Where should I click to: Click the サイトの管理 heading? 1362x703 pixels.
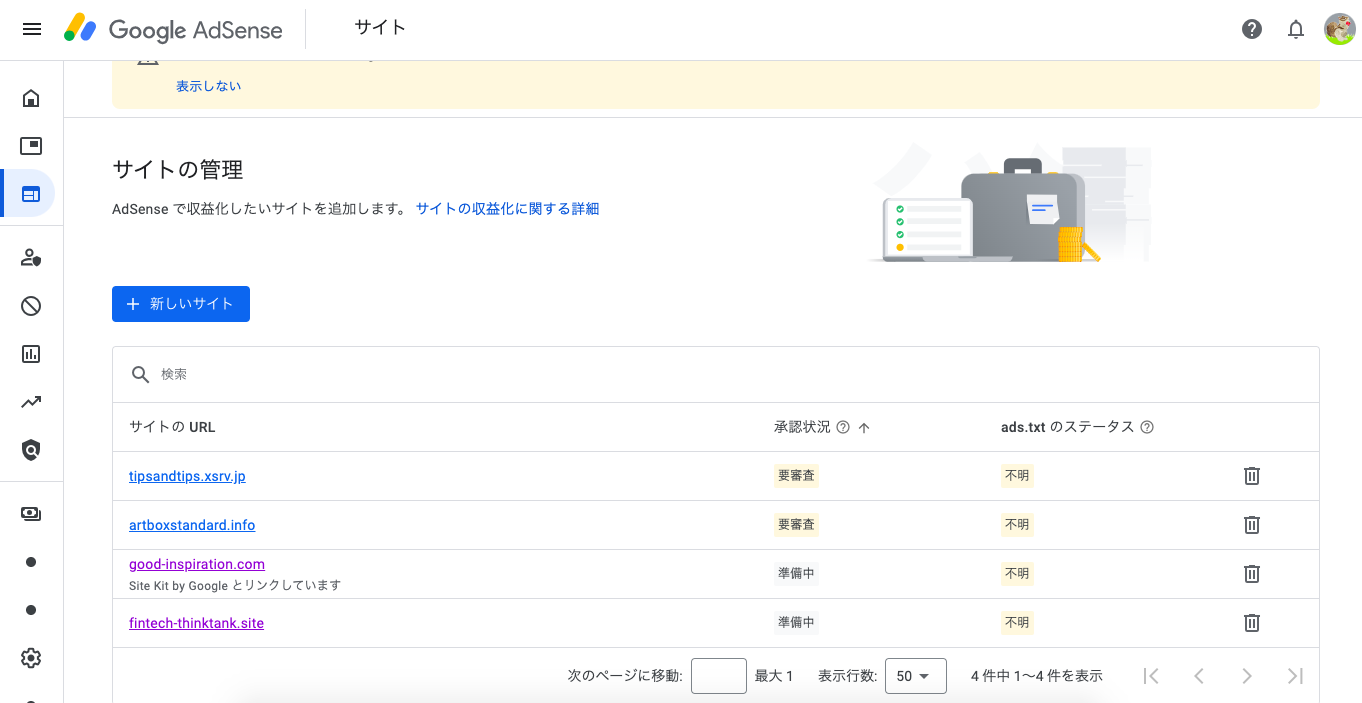click(x=178, y=170)
